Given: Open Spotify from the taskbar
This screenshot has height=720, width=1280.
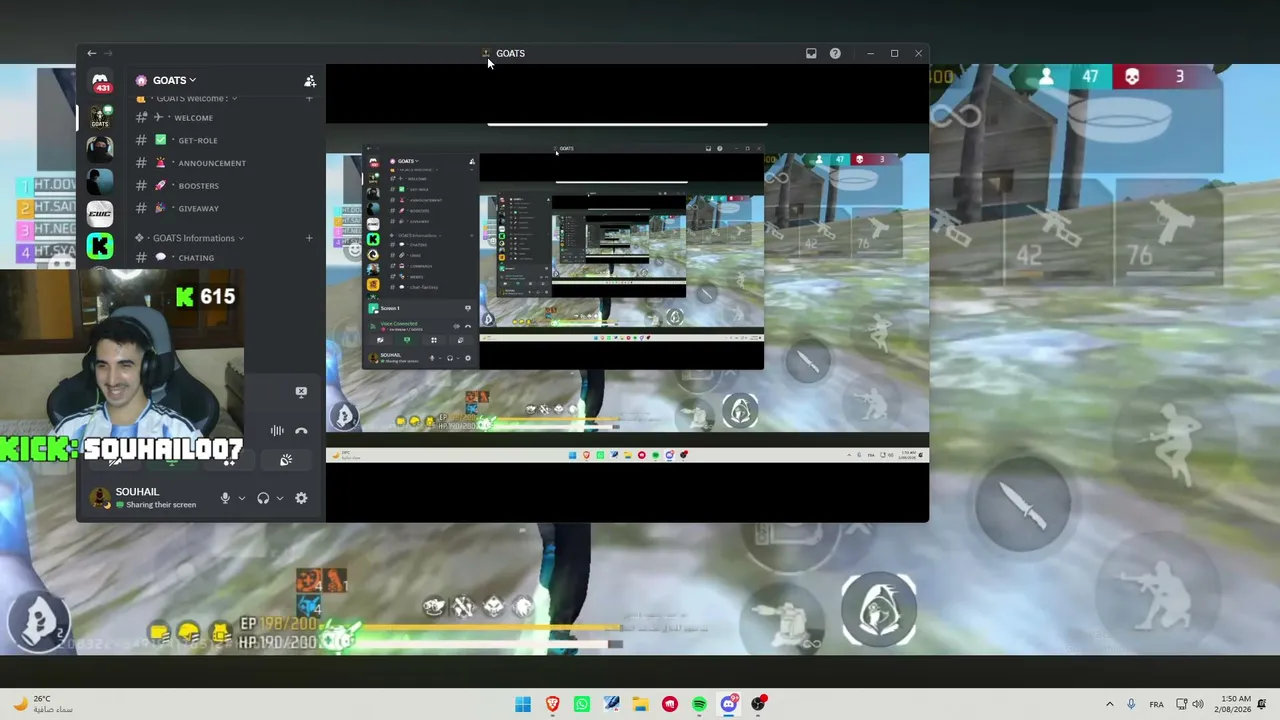Looking at the screenshot, I should (x=699, y=705).
